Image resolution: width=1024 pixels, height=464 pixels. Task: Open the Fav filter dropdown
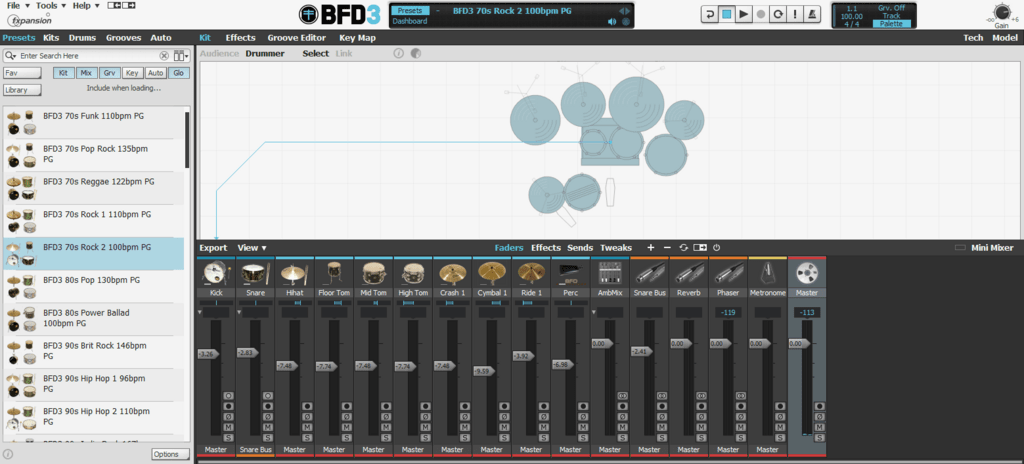click(x=22, y=73)
